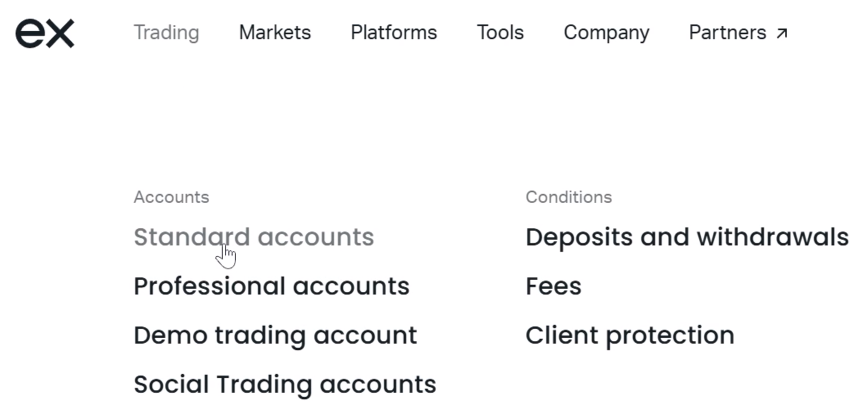
Task: Click the Conditions section heading
Action: (x=569, y=197)
